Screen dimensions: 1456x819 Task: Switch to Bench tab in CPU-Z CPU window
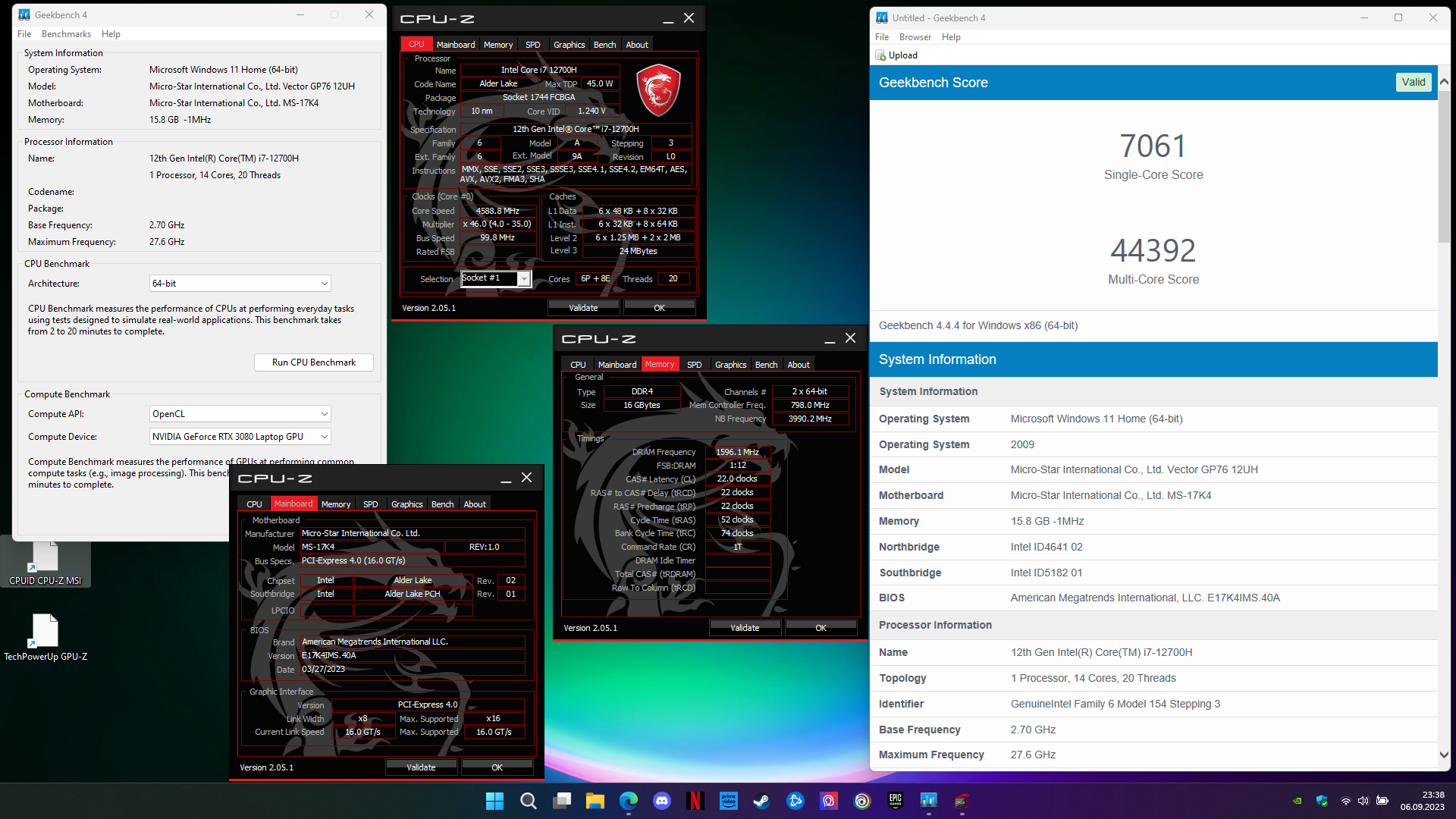[x=604, y=45]
